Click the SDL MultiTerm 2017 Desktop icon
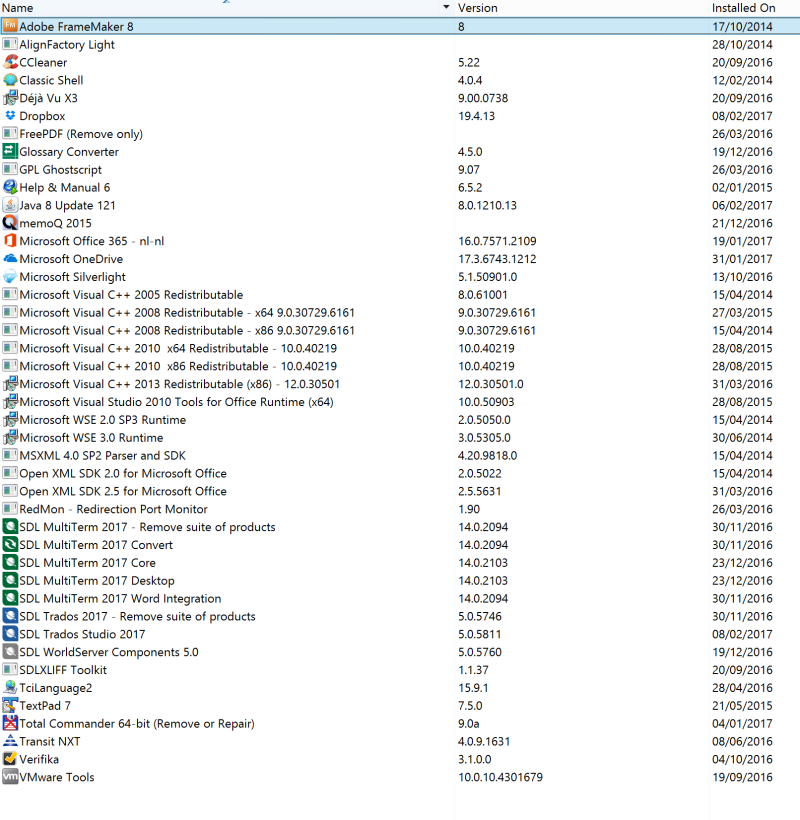 click(10, 580)
